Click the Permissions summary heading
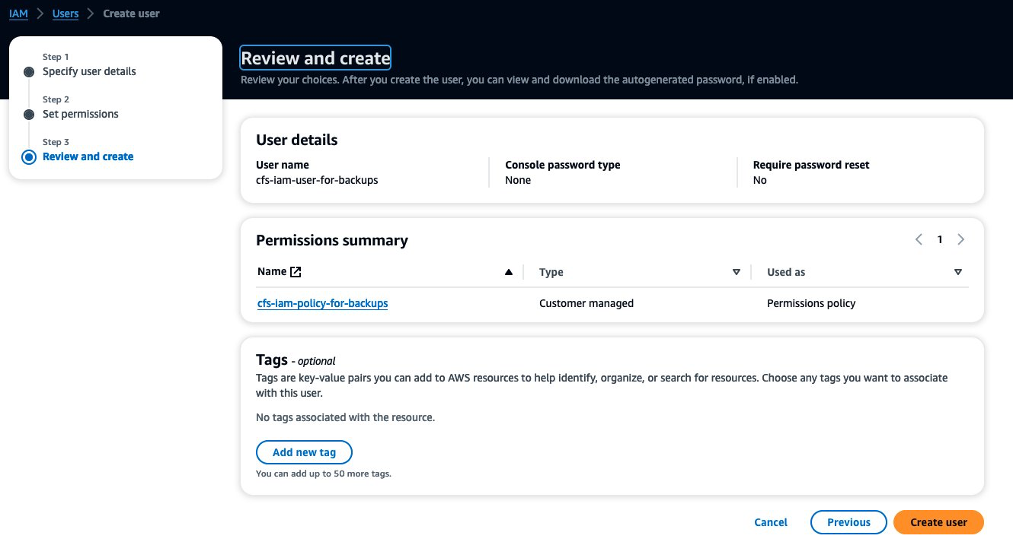The image size is (1013, 540). pos(332,240)
